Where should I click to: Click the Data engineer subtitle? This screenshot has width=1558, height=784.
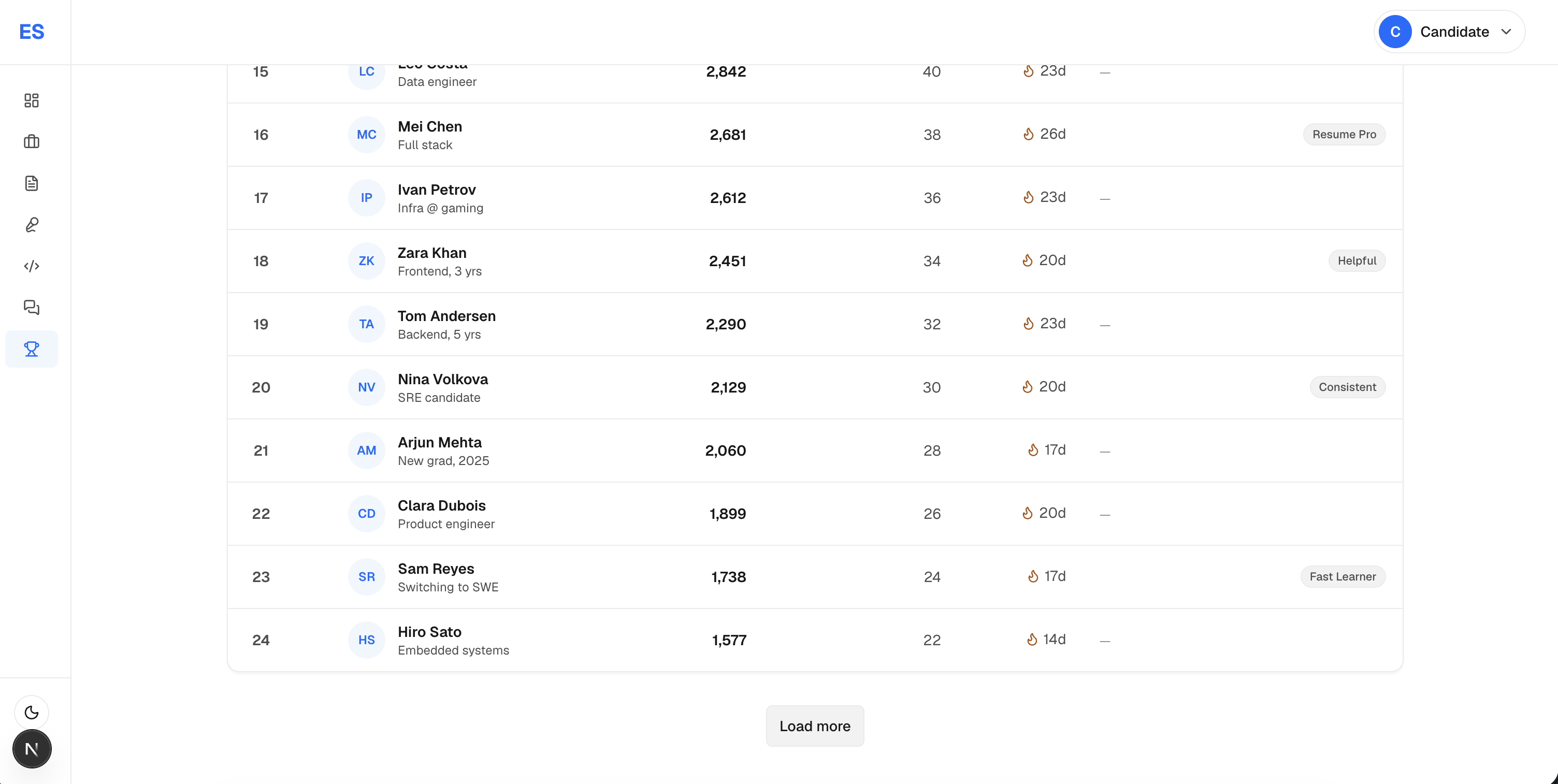coord(437,82)
